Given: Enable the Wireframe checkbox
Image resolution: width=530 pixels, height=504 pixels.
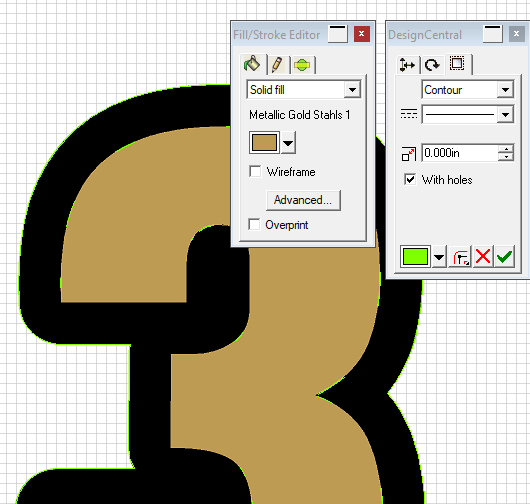Looking at the screenshot, I should tap(255, 171).
